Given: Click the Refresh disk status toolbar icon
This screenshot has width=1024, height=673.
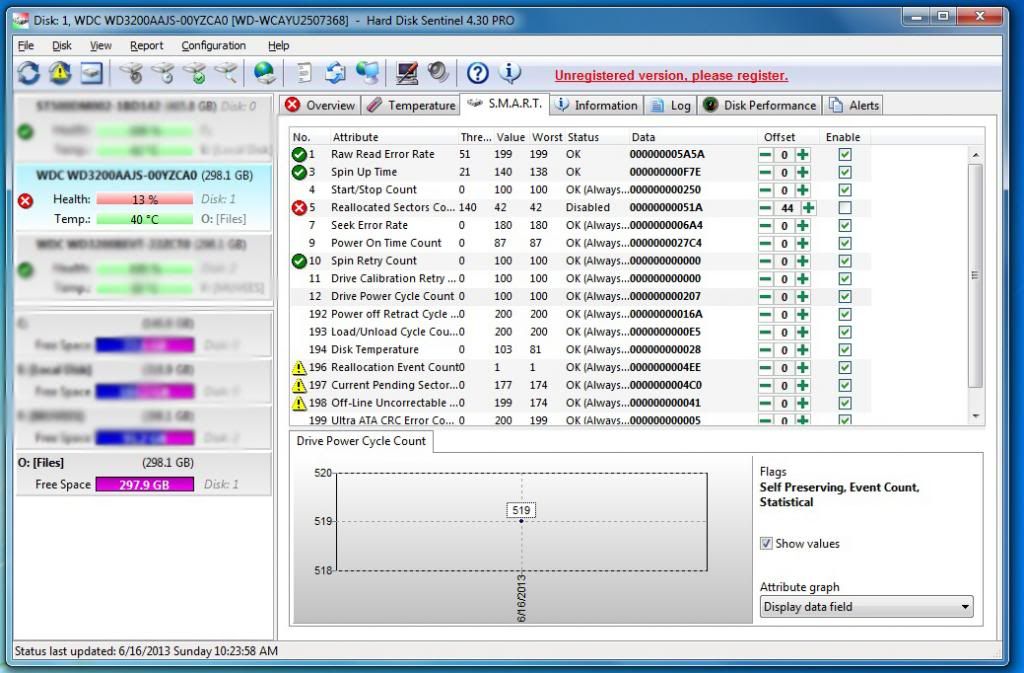Looking at the screenshot, I should point(29,73).
